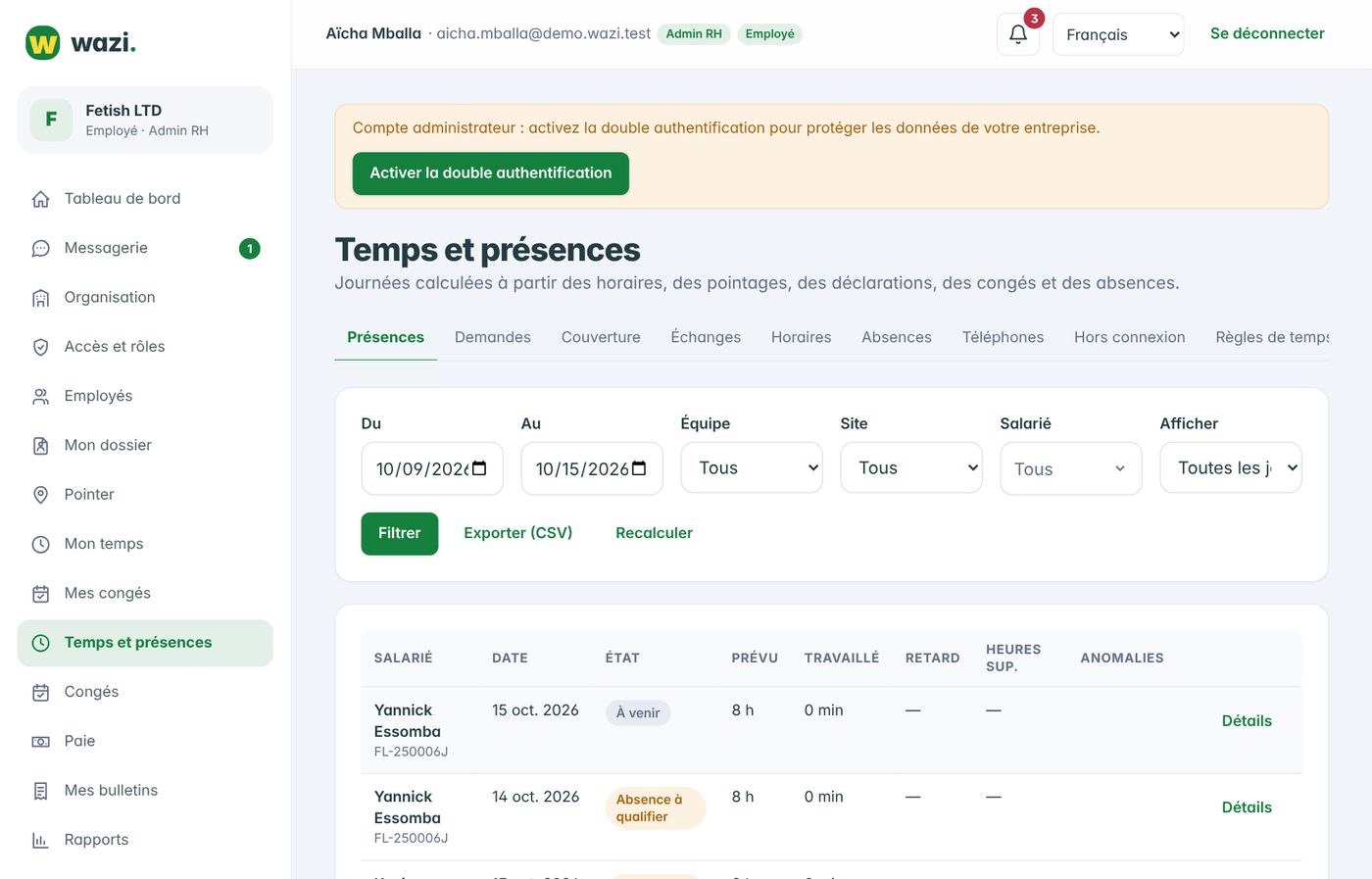Click the Pointer location pin icon
Screen dimensions: 1372x879
[40, 495]
